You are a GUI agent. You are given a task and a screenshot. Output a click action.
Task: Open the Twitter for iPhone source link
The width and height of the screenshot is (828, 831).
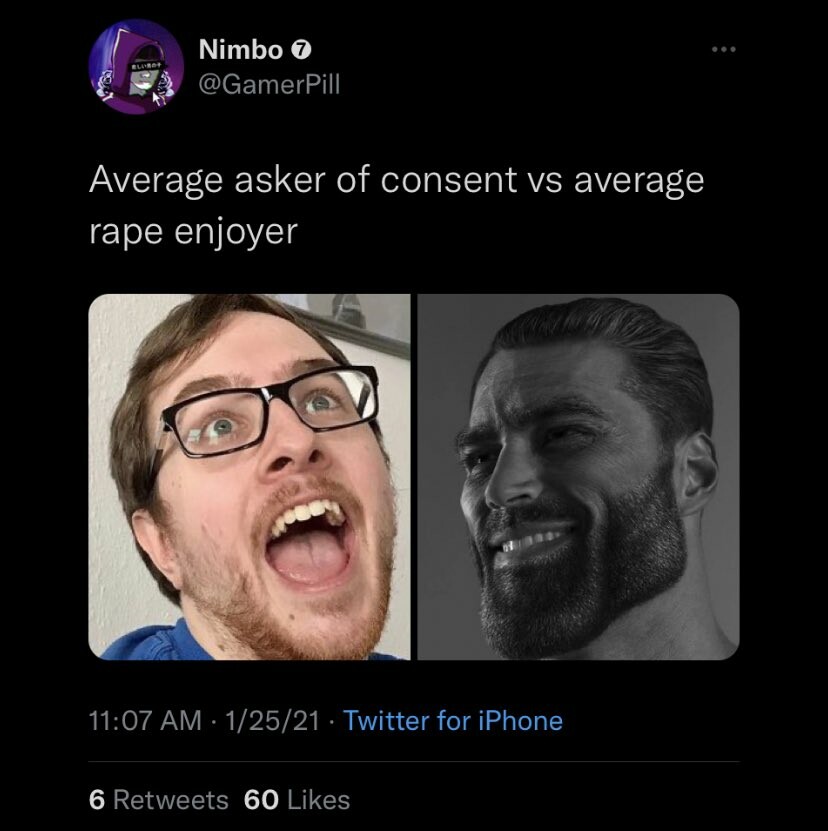click(453, 721)
